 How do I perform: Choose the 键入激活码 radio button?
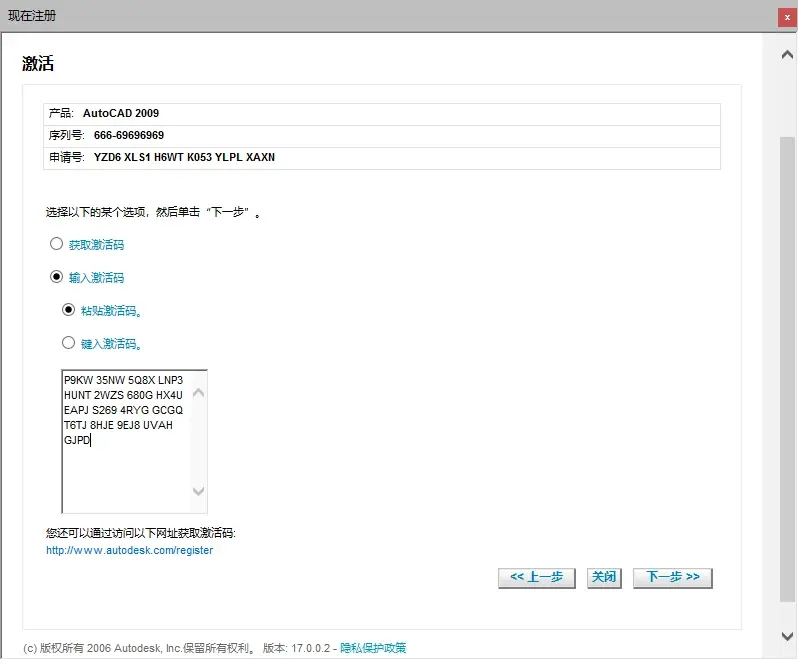coord(69,343)
